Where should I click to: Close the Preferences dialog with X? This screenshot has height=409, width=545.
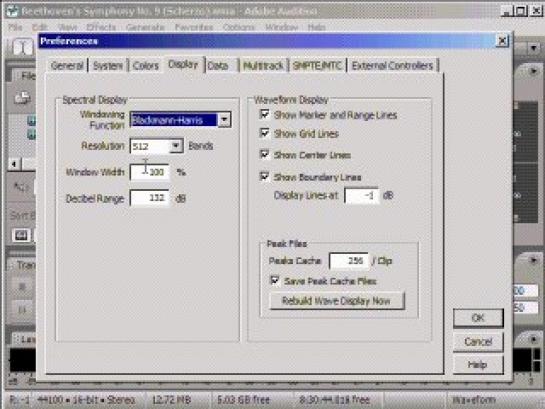point(502,41)
